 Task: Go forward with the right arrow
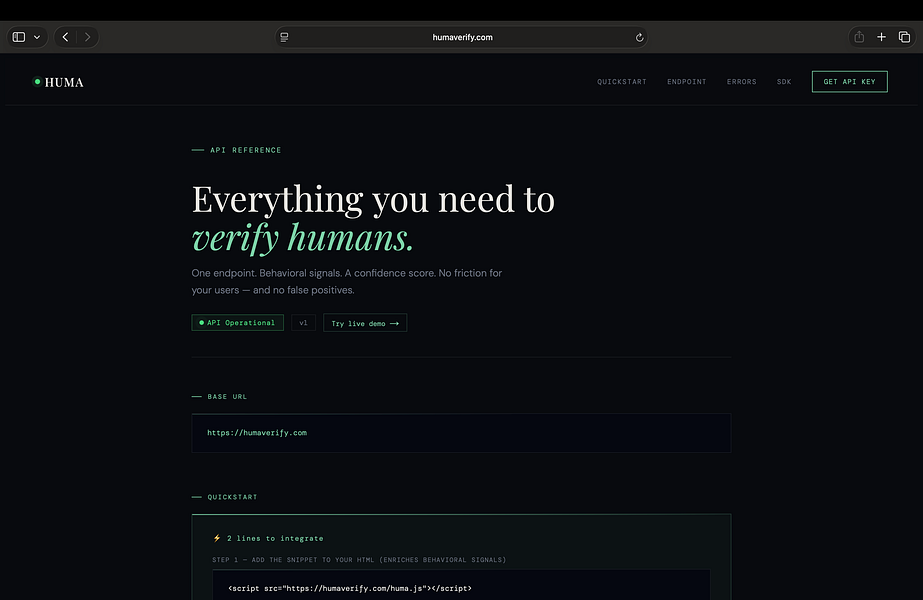coord(87,37)
